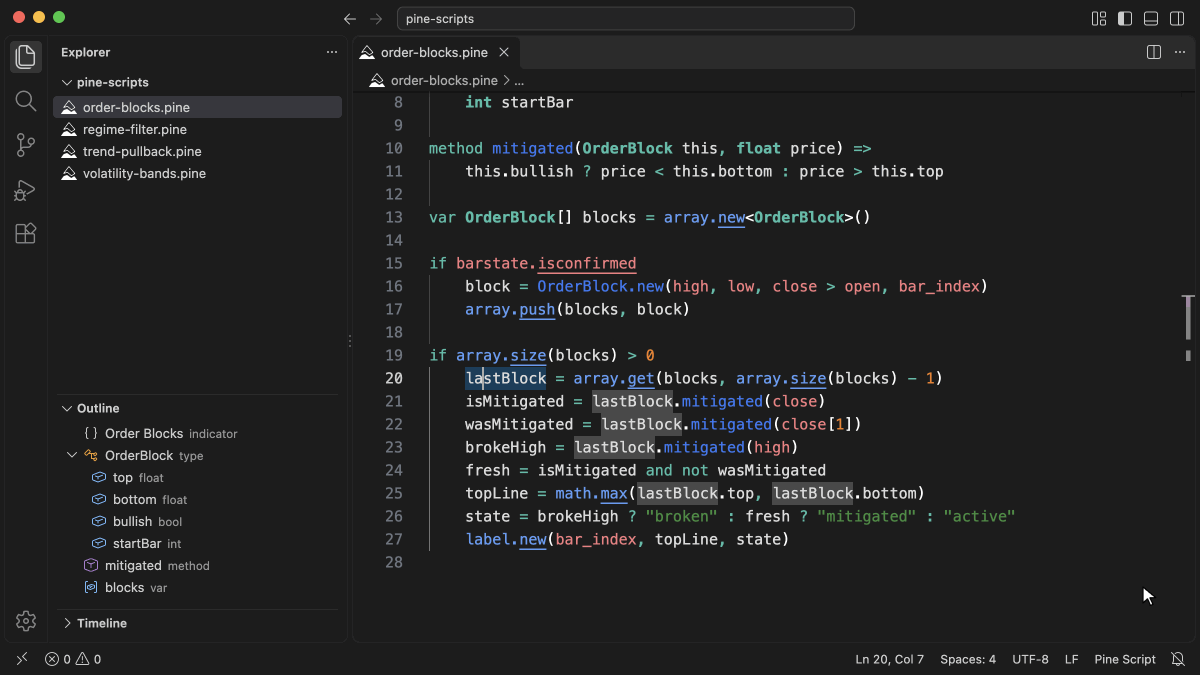Click the volatility-bands.pine file icon
The height and width of the screenshot is (675, 1200).
[x=69, y=173]
